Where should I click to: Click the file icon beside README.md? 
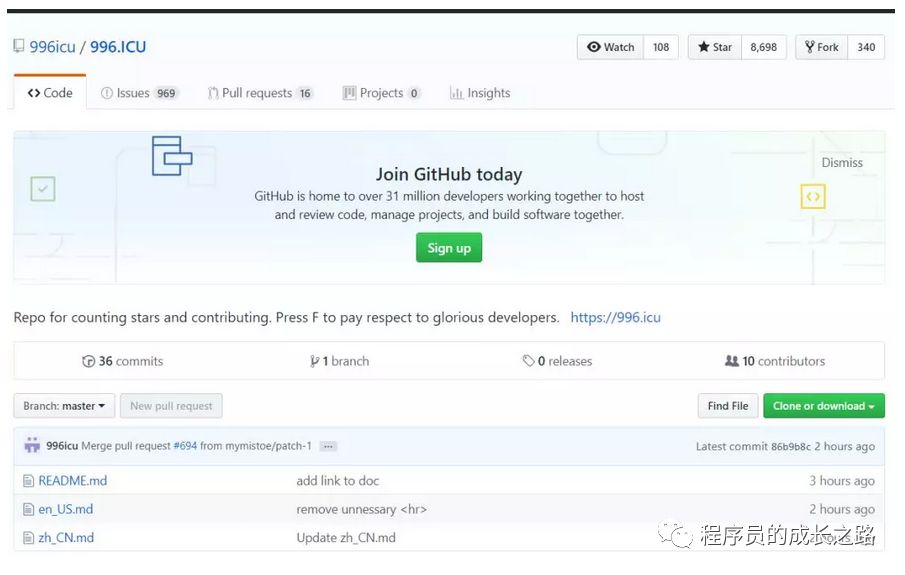pos(28,481)
